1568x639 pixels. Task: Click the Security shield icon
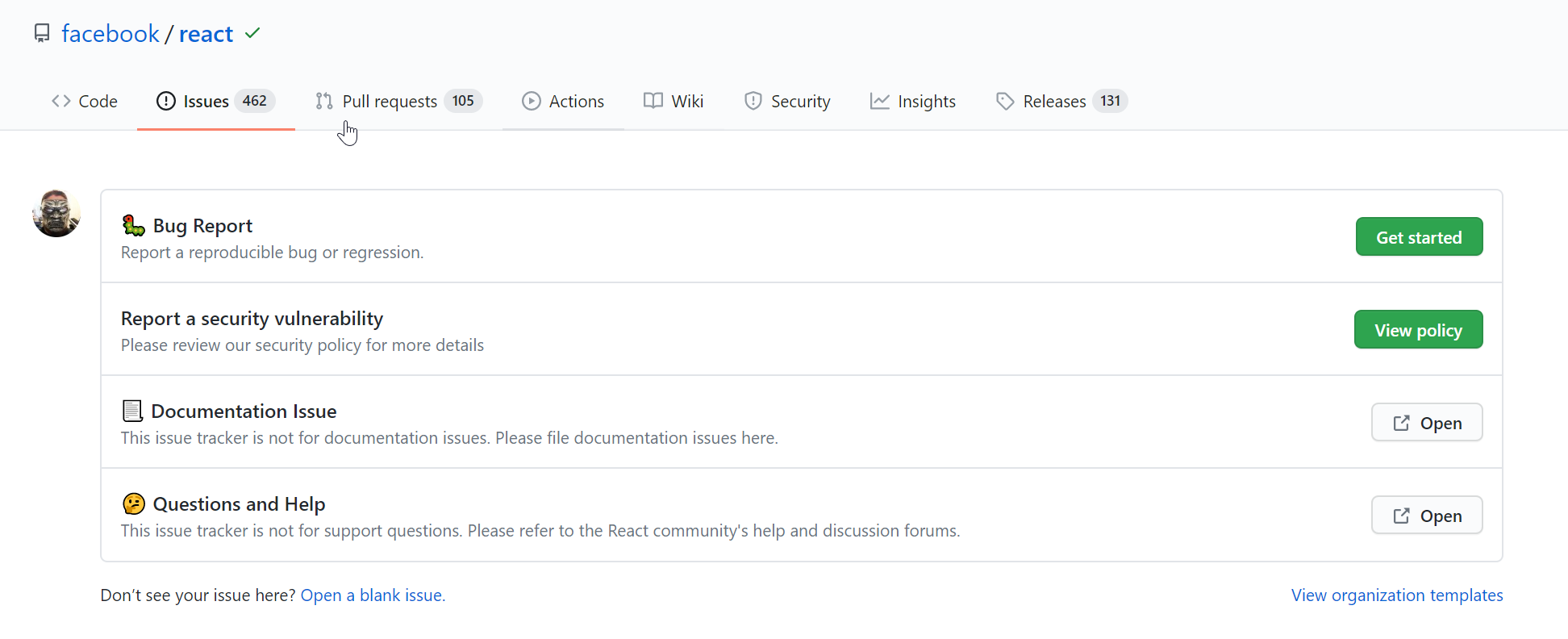click(x=753, y=101)
